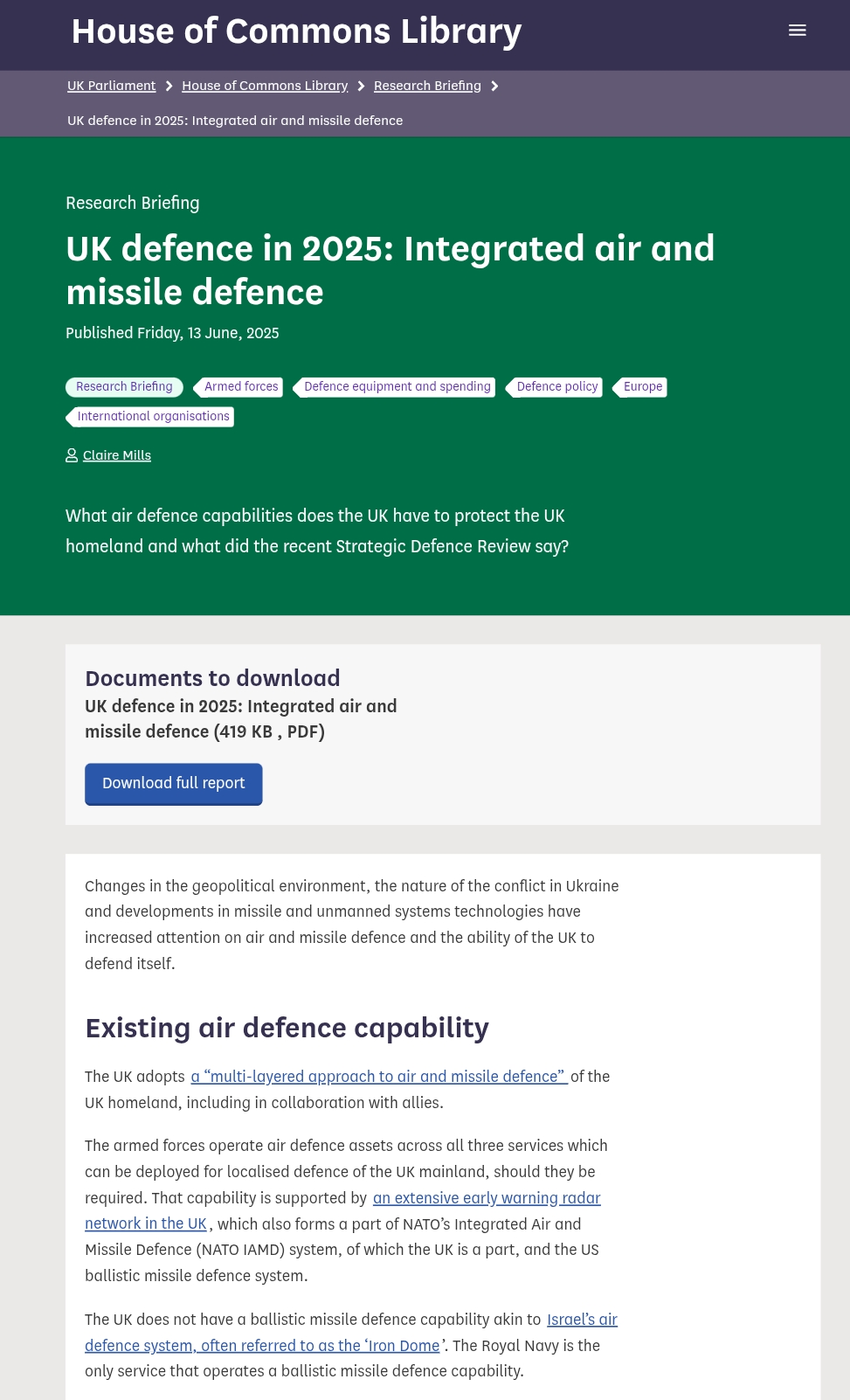Click the page title text "UK defence in 2025: Integrated air and missile defence"
This screenshot has height=1400, width=850.
point(390,270)
